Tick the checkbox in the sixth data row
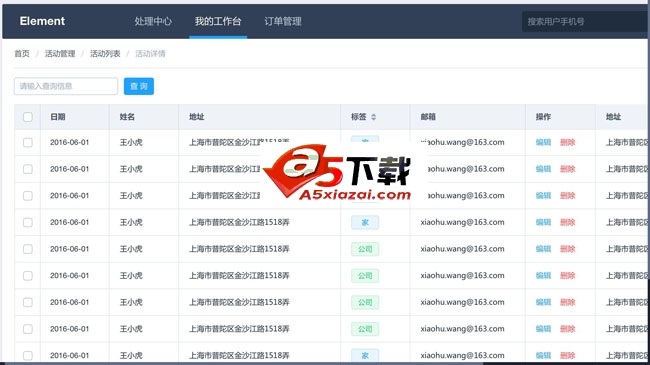The image size is (650, 365). click(28, 275)
